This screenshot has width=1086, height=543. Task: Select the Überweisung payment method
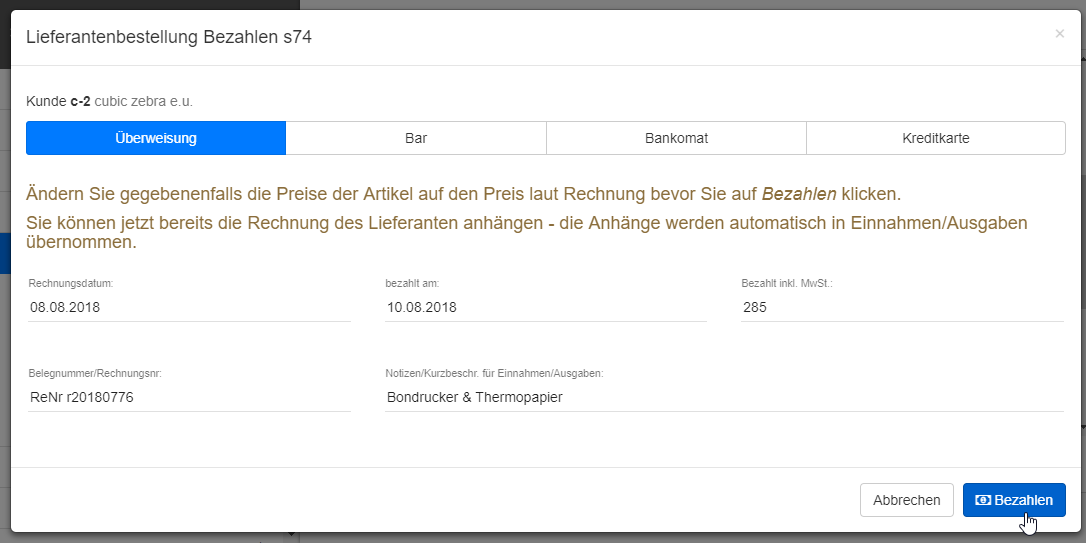(x=156, y=138)
